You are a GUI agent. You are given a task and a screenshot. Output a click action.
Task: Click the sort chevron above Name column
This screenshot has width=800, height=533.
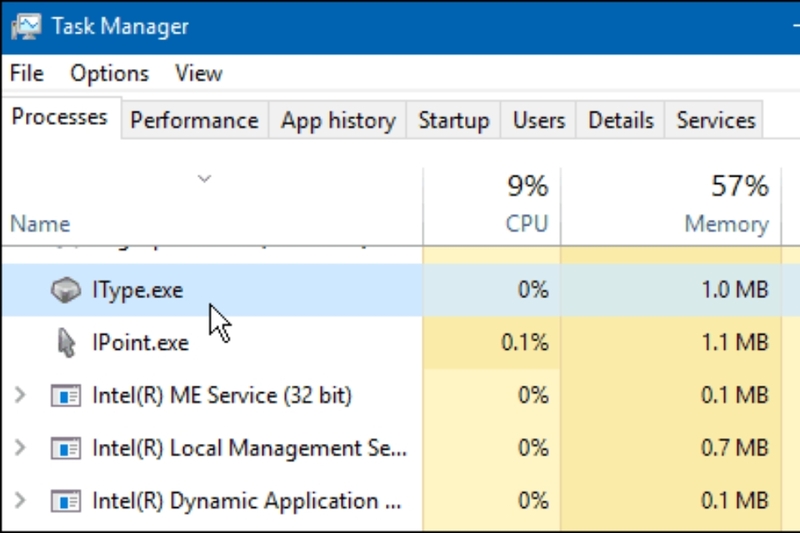[205, 179]
